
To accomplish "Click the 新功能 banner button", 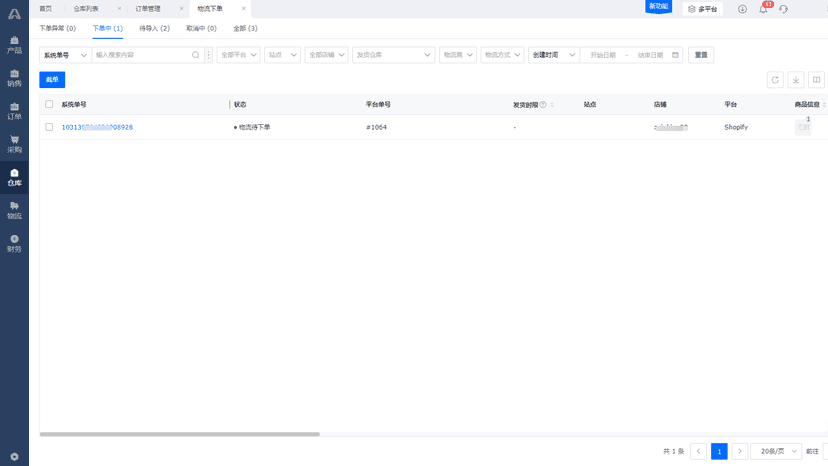I will [658, 6].
